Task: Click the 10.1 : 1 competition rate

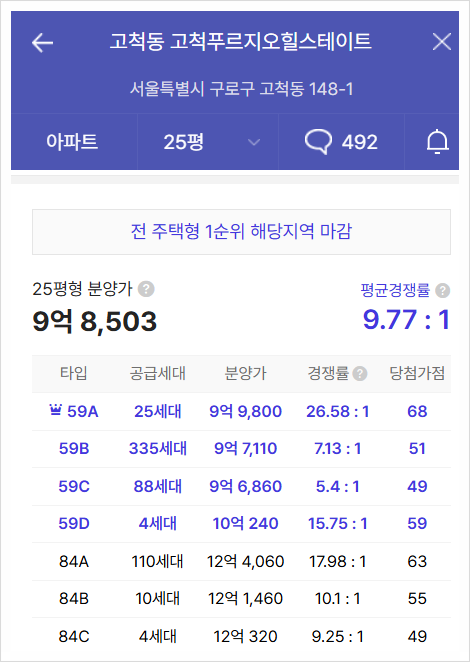Action: click(x=338, y=599)
